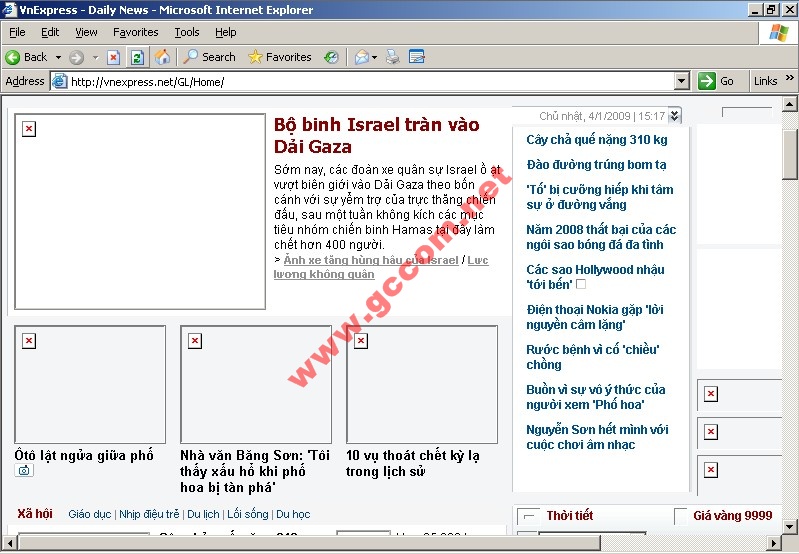Click the History toolbar icon
The height and width of the screenshot is (554, 799).
[x=331, y=57]
